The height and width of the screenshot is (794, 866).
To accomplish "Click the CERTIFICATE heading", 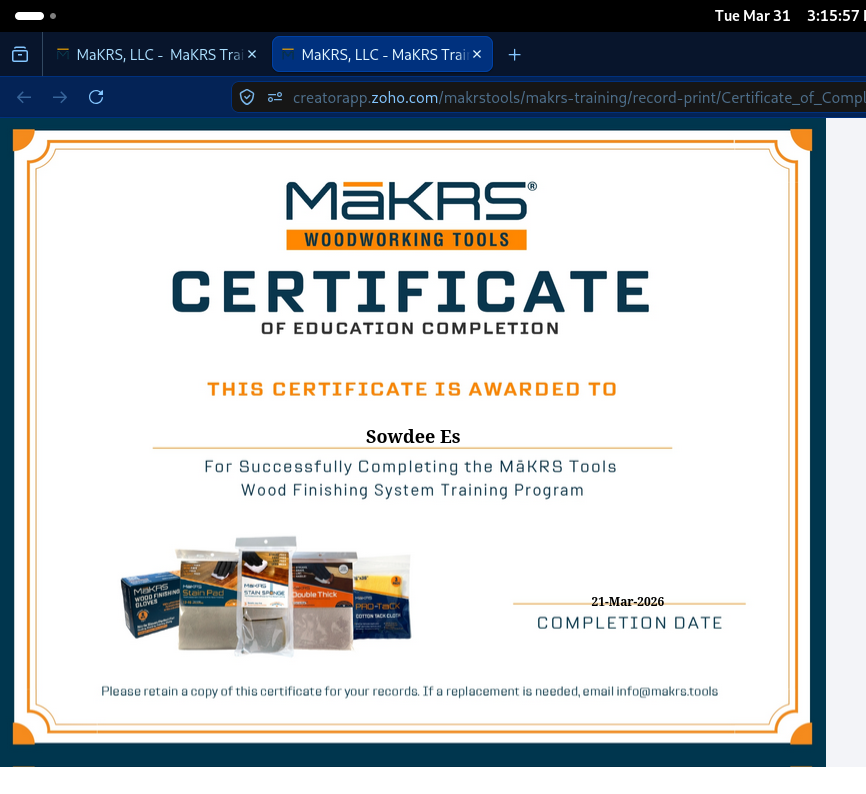I will pyautogui.click(x=411, y=292).
